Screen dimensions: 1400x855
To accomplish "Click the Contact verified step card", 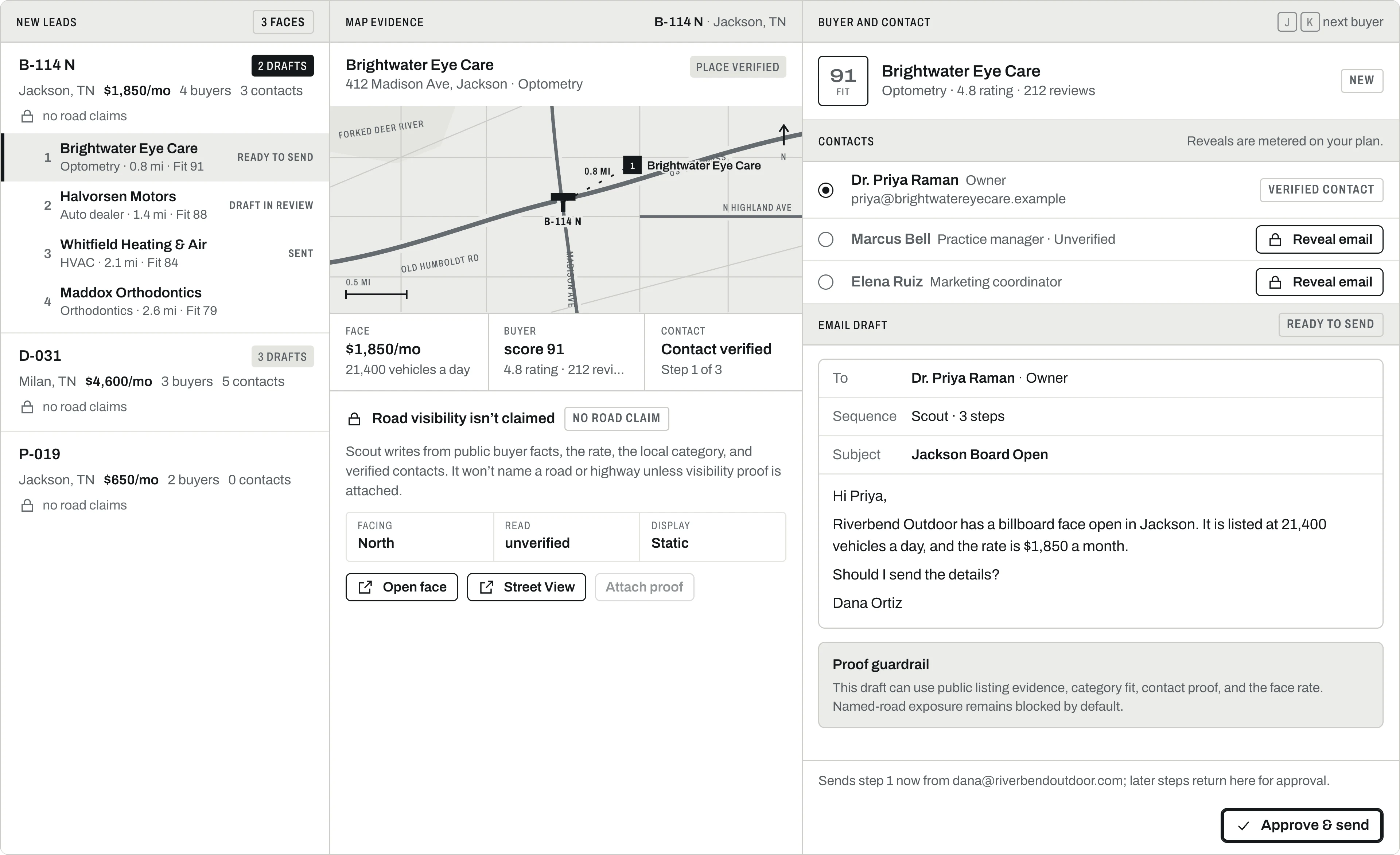I will click(x=723, y=352).
